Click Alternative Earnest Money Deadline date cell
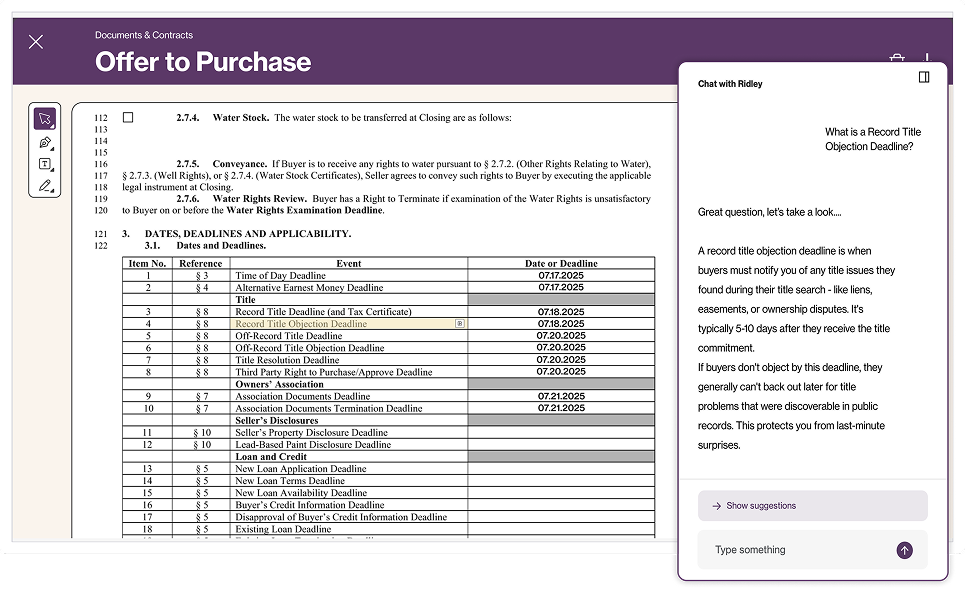 (561, 287)
